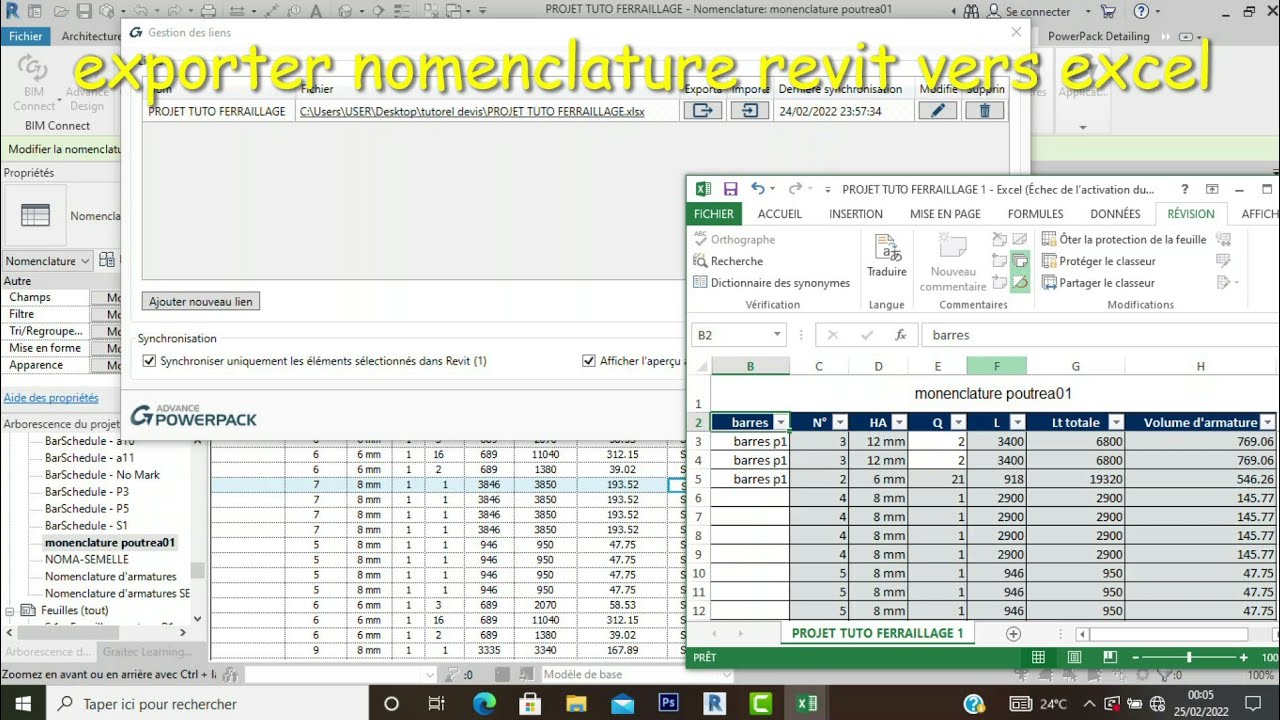
Task: Open the Excel FICHIER tab
Action: coord(714,214)
